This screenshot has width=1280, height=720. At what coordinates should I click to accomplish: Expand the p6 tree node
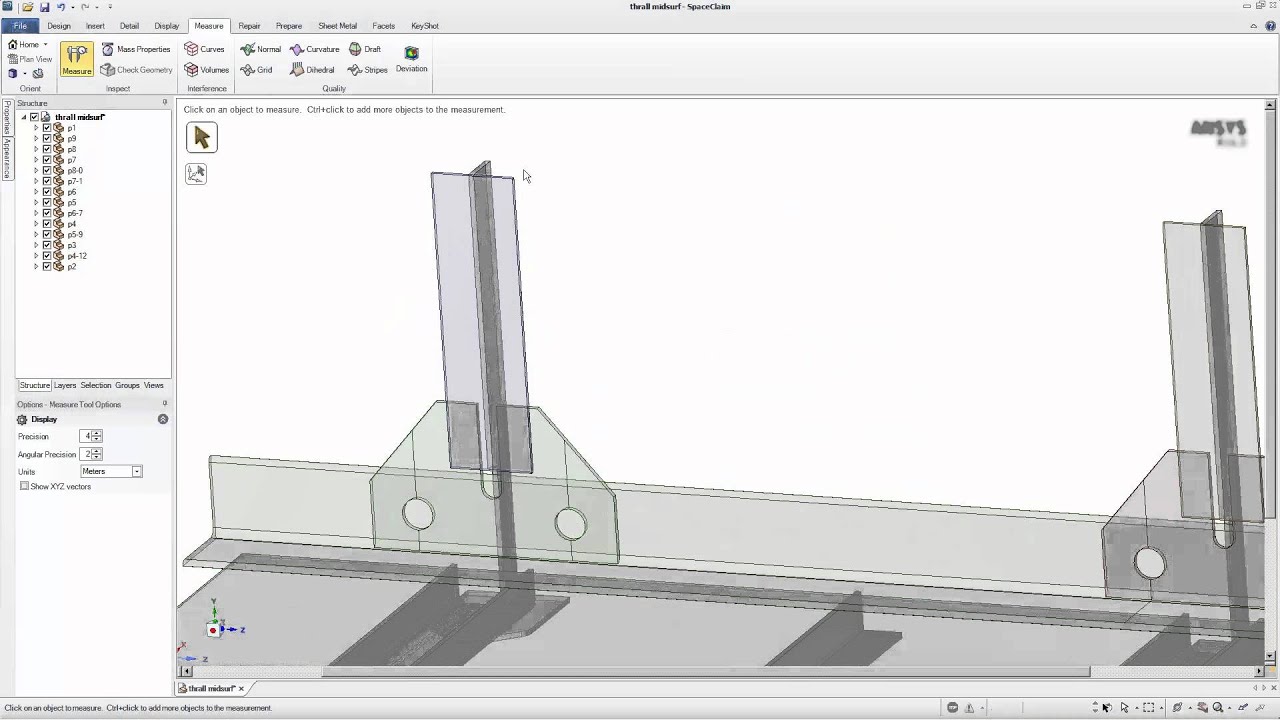pyautogui.click(x=36, y=192)
